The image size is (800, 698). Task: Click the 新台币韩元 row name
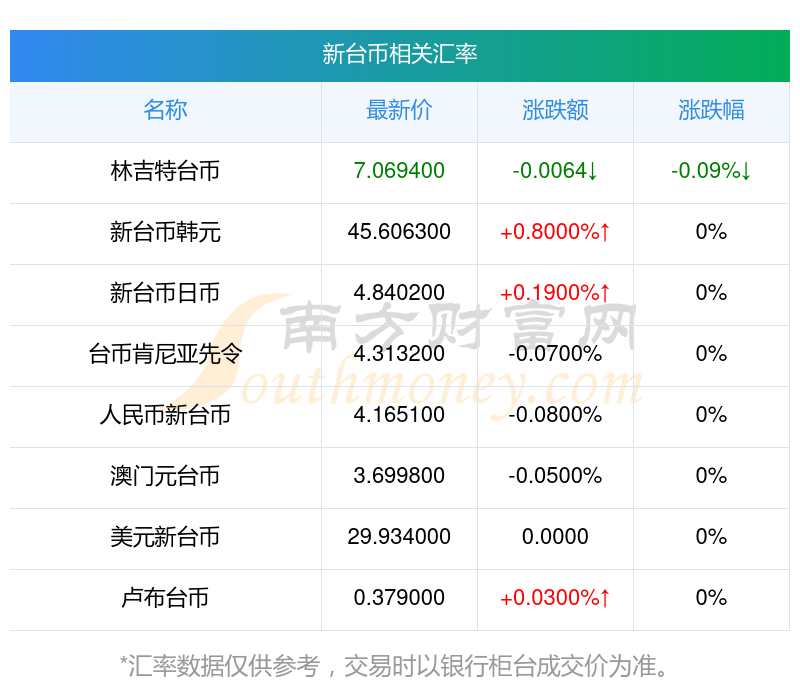click(x=165, y=232)
